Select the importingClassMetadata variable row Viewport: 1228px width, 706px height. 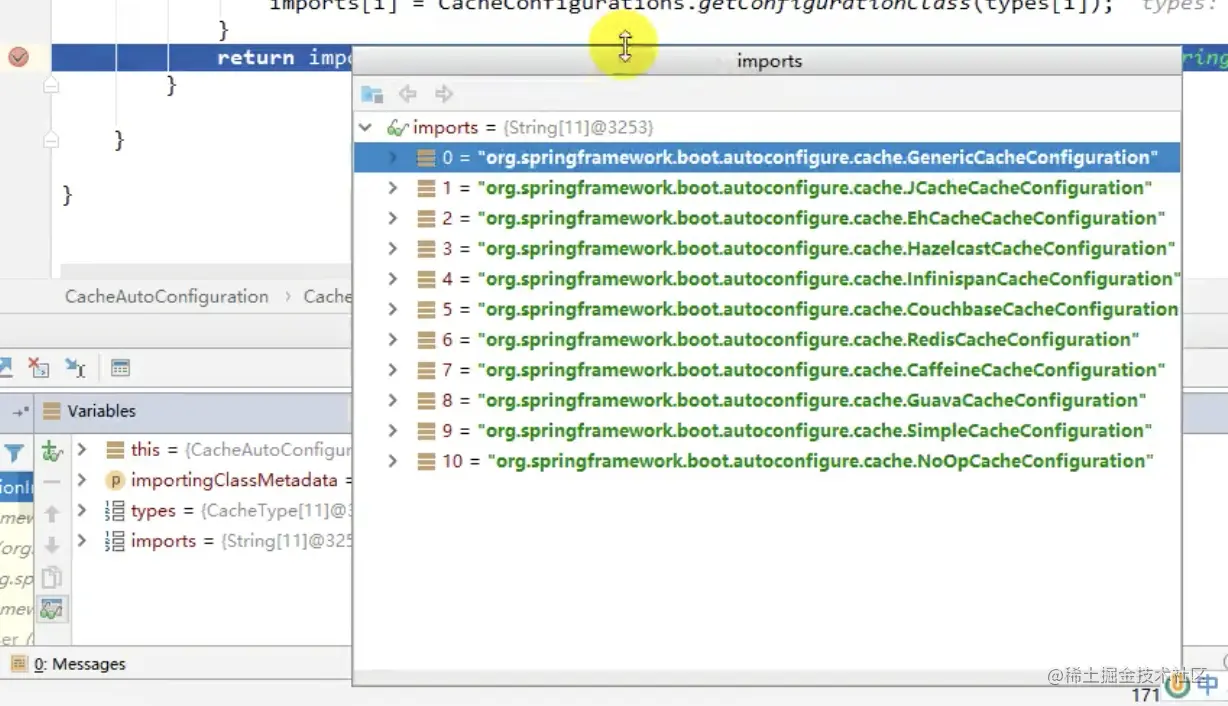[x=212, y=480]
